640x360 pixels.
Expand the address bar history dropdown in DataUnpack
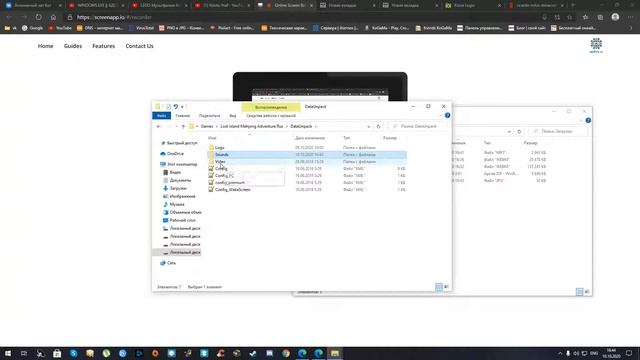pos(369,127)
